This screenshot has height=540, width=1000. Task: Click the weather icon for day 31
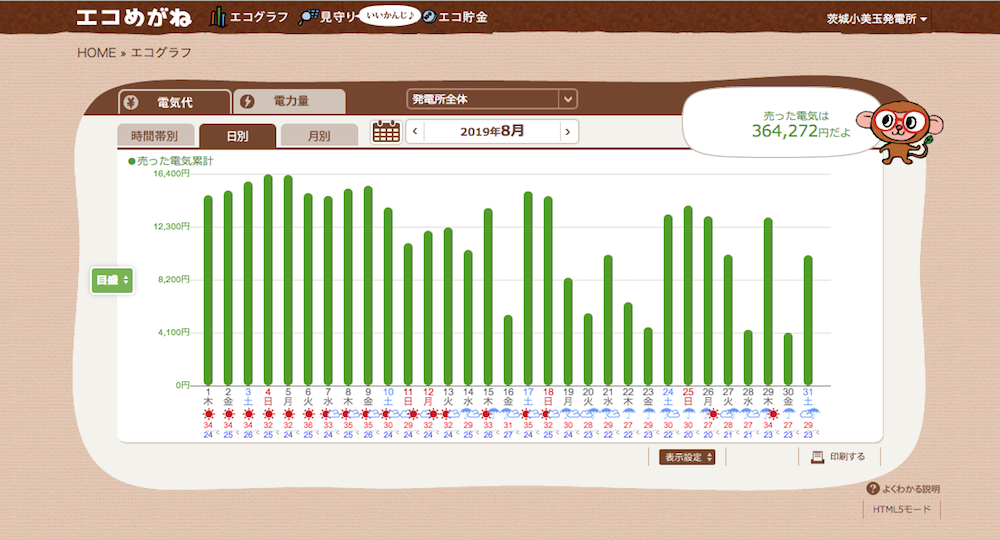[x=809, y=414]
